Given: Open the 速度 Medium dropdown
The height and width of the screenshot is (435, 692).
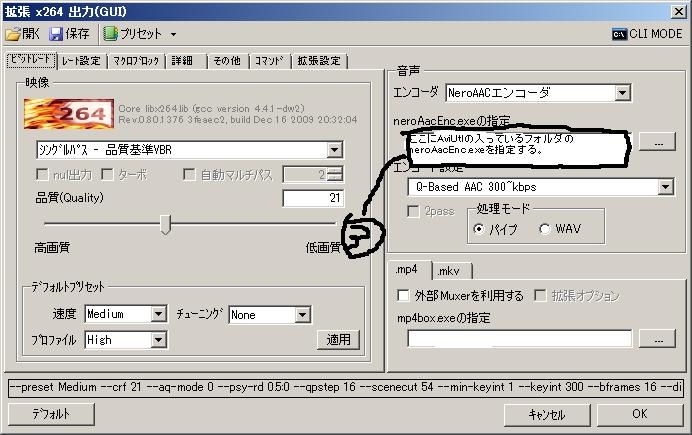Looking at the screenshot, I should 126,314.
